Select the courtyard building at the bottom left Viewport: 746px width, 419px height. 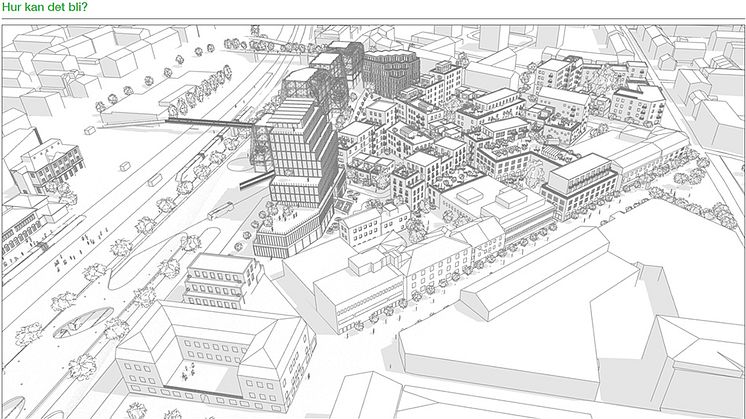click(x=210, y=355)
